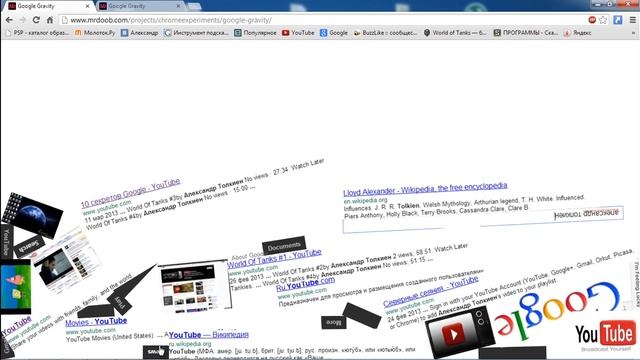Click the earth from space thumbnail
The width and height of the screenshot is (640, 360).
point(33,215)
